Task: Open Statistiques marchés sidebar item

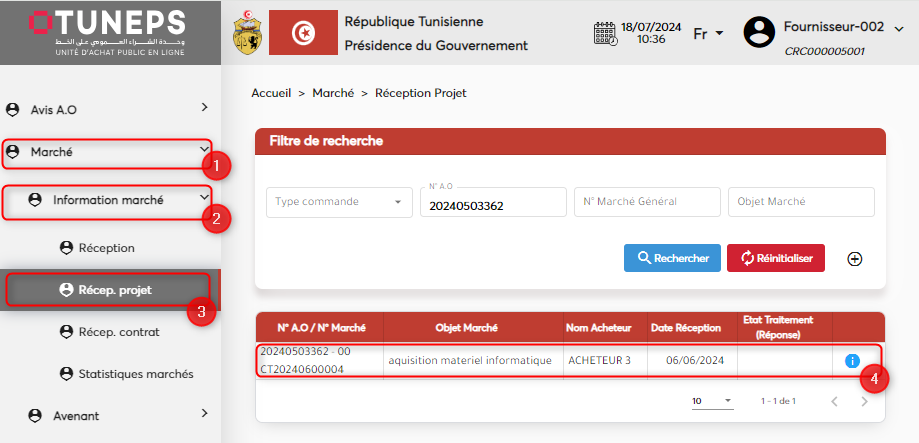Action: tap(135, 373)
